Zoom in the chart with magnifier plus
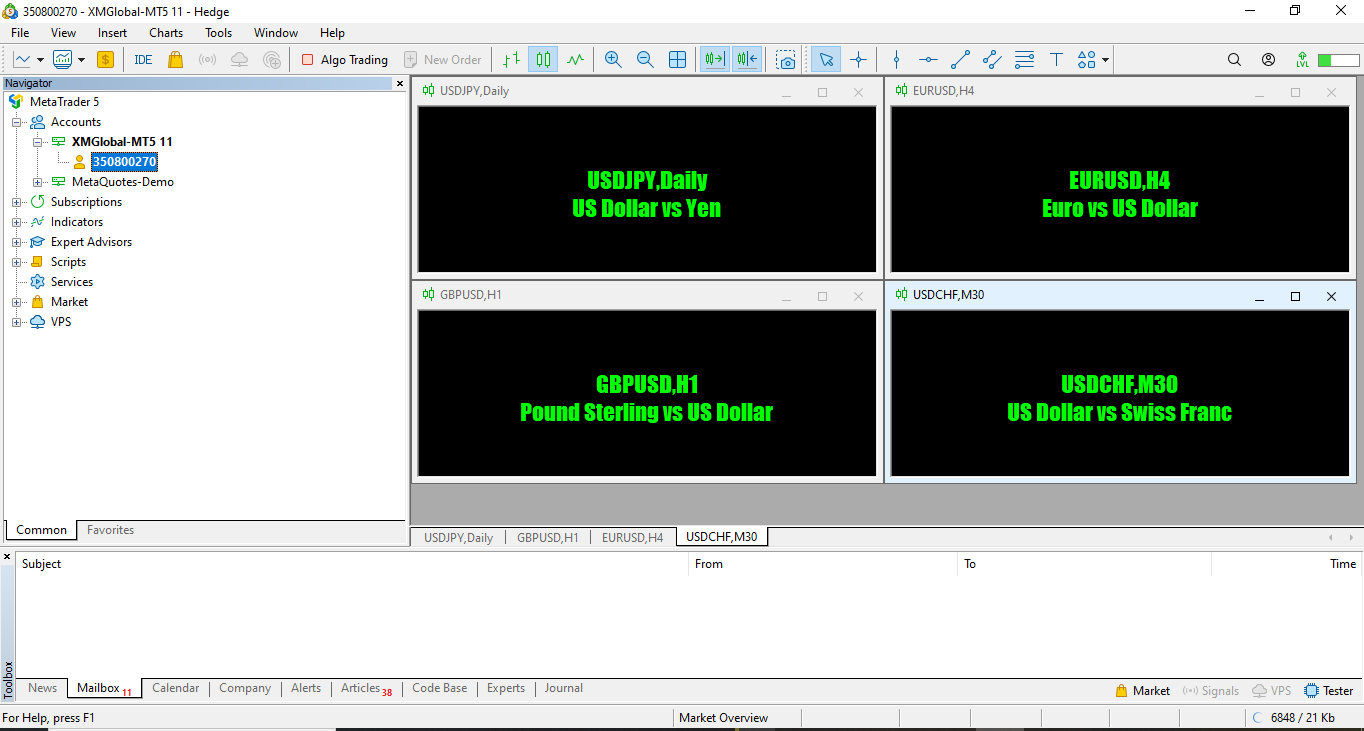1364x731 pixels. click(x=613, y=60)
